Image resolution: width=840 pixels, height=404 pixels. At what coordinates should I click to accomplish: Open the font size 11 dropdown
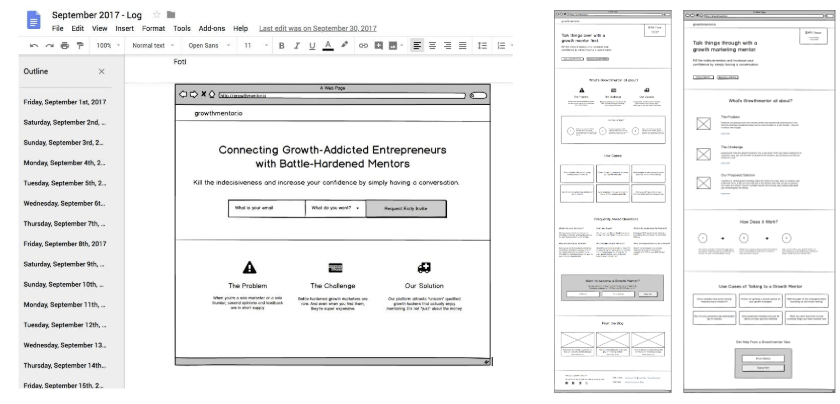(x=255, y=46)
